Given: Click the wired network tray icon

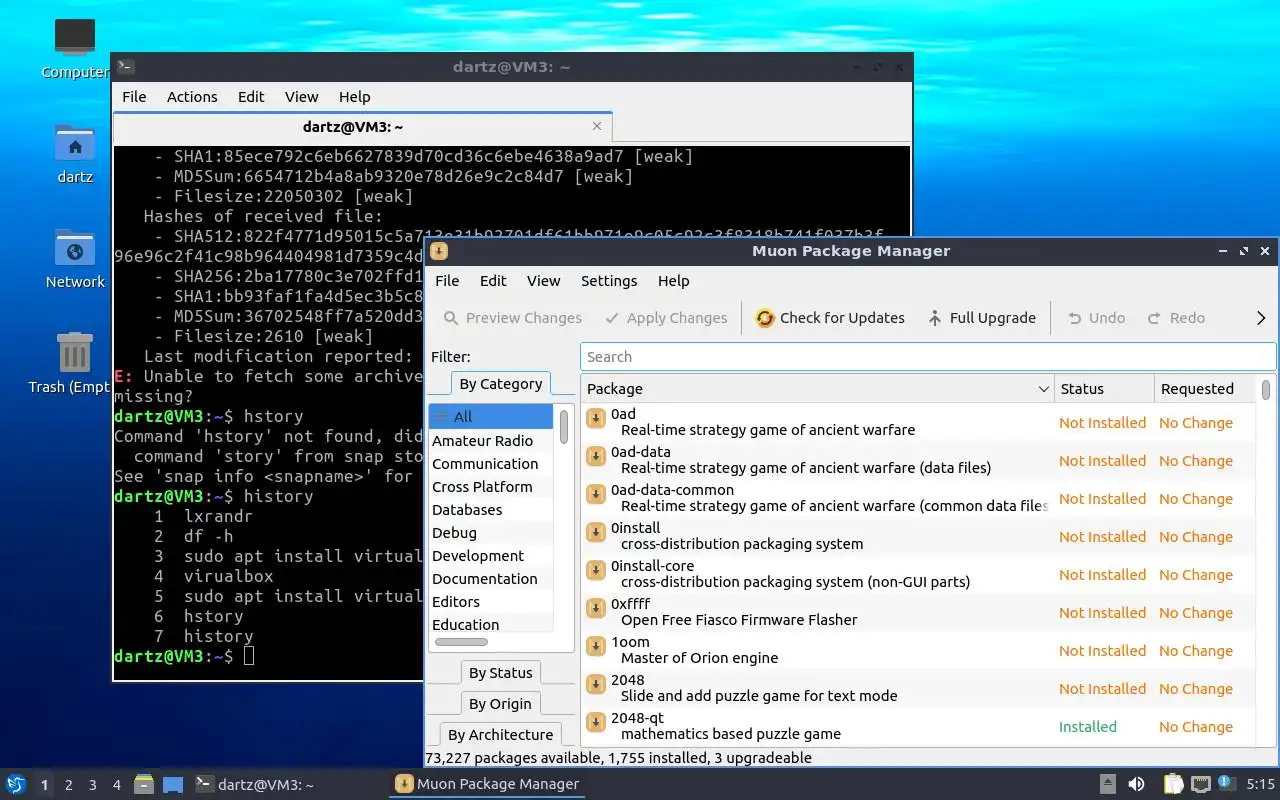Looking at the screenshot, I should 1200,784.
